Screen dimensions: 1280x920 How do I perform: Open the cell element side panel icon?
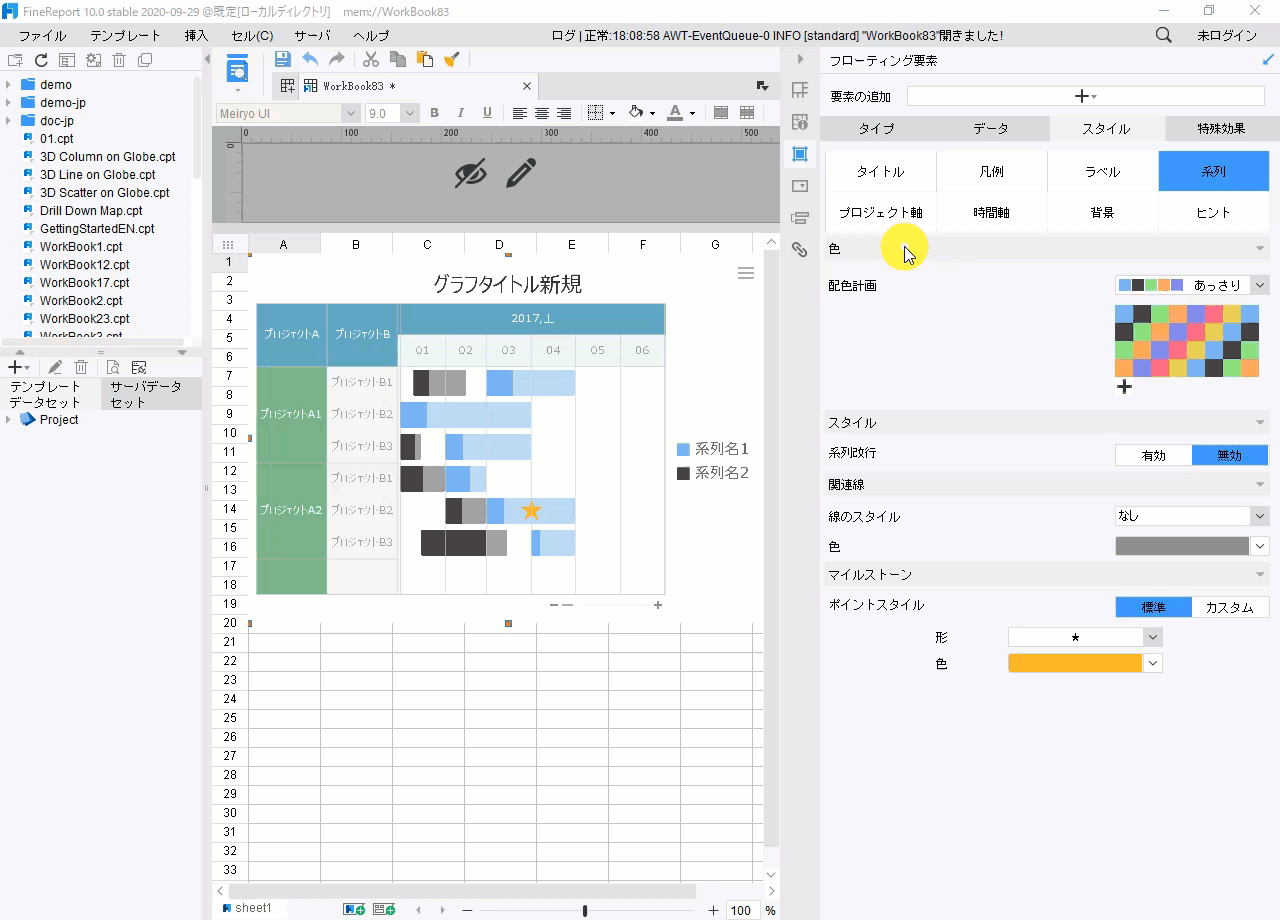800,90
